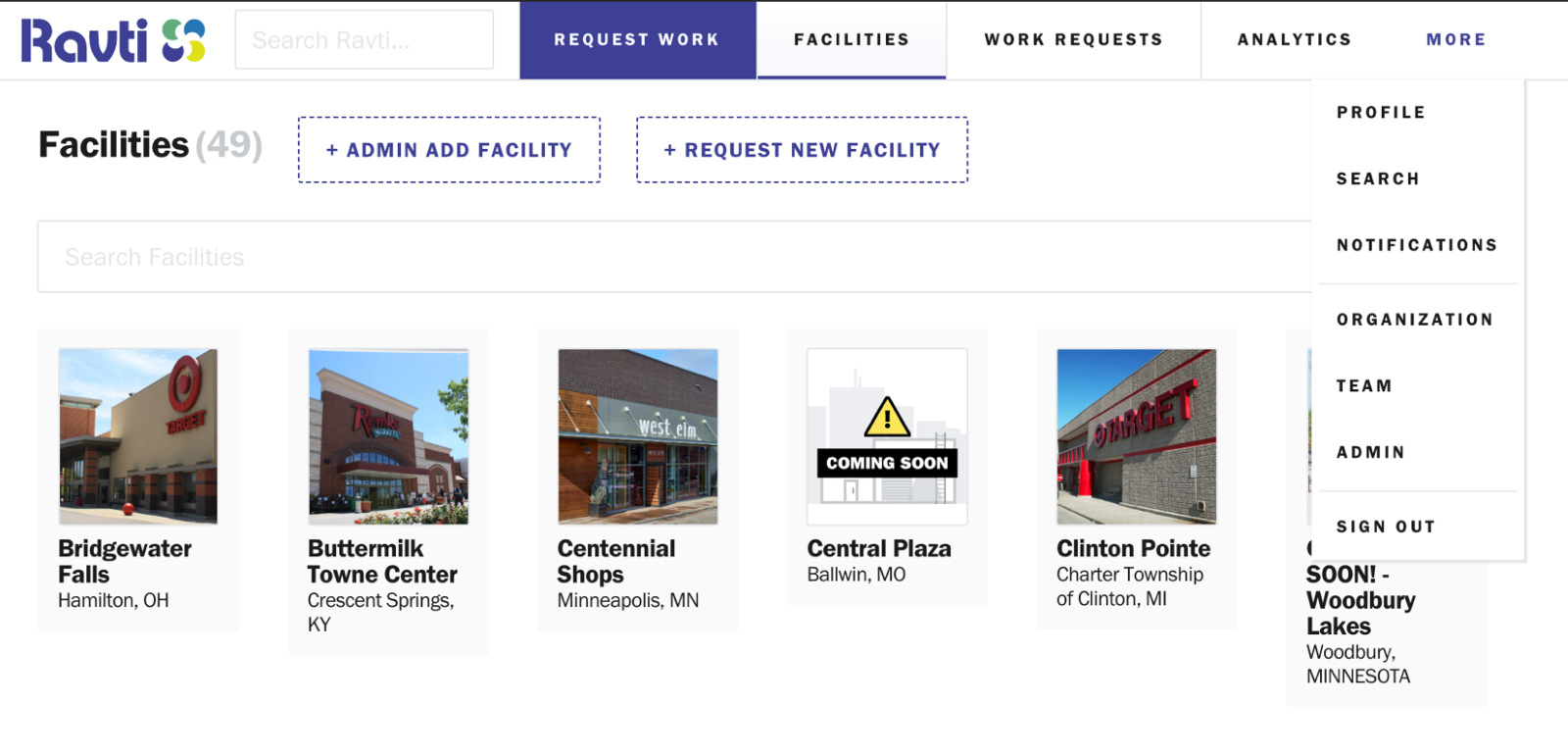The width and height of the screenshot is (1568, 756).
Task: Open the Clinton Pointe Target photo
Action: pyautogui.click(x=1137, y=436)
